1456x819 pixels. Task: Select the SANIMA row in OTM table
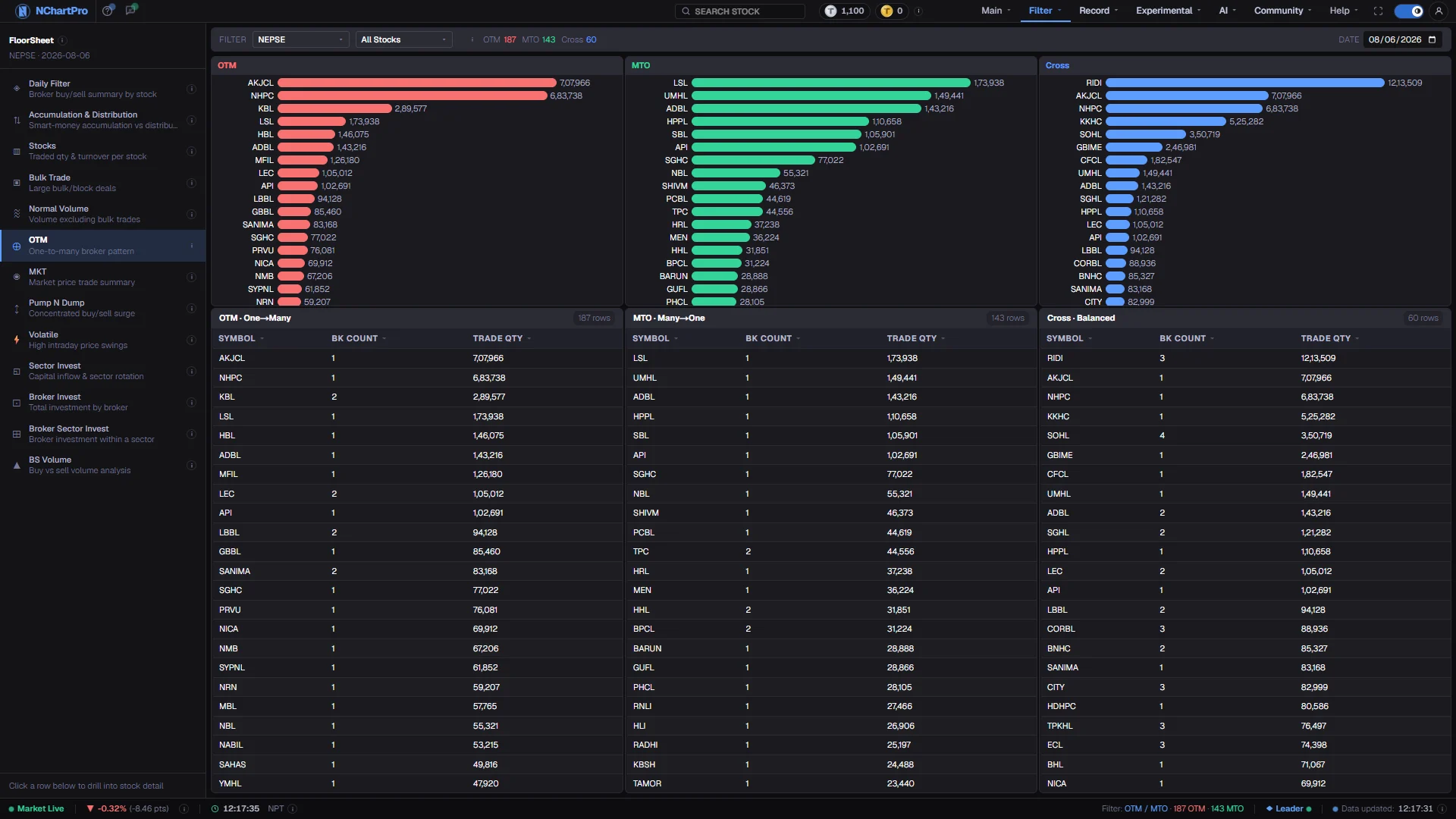[416, 571]
